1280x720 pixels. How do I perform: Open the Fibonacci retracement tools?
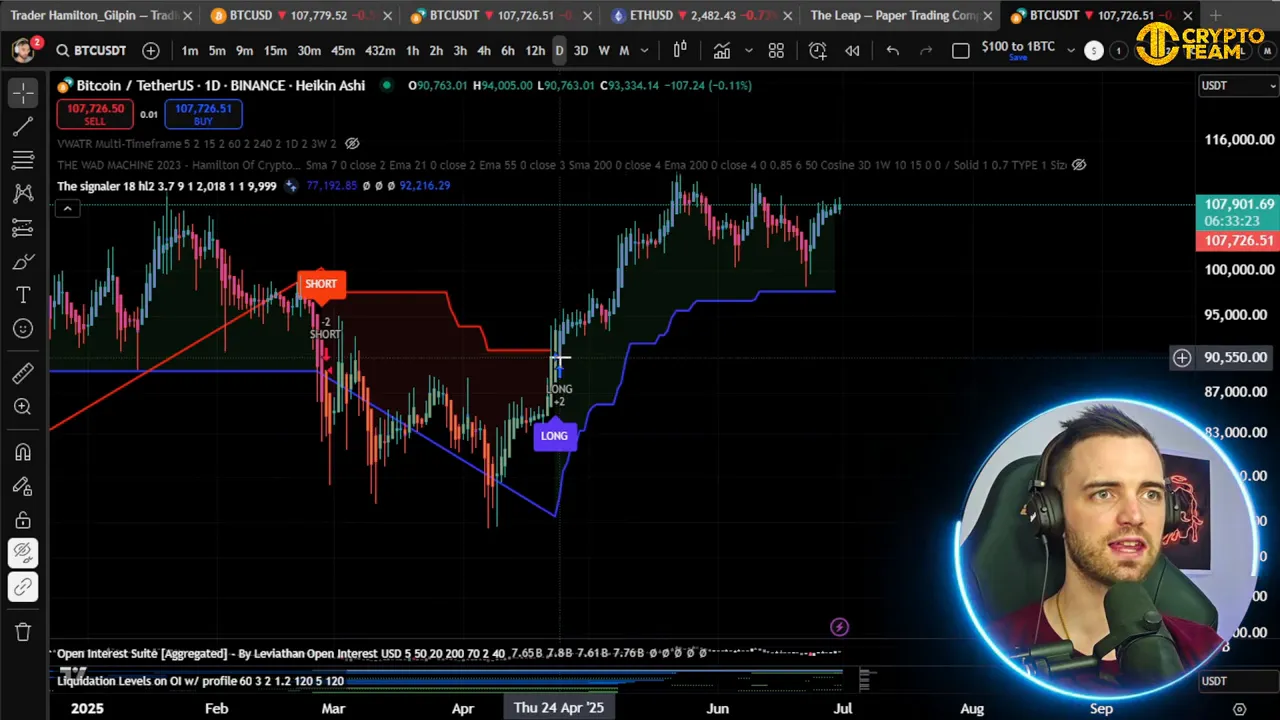point(23,160)
